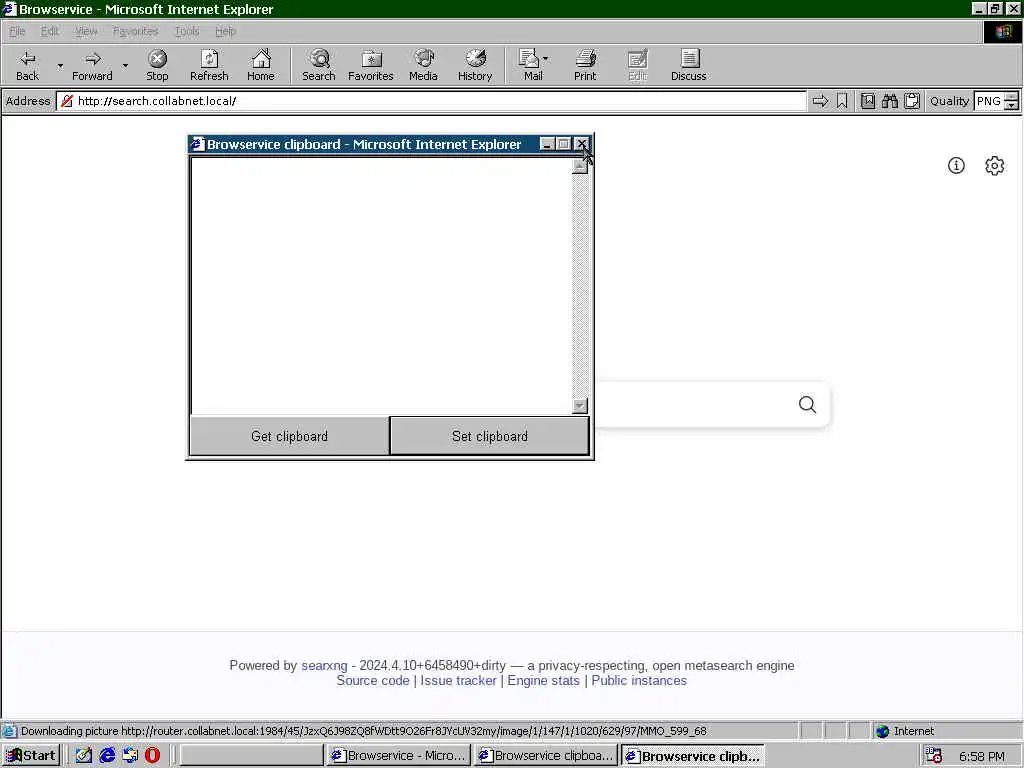Go to the Home page
Image resolution: width=1024 pixels, height=768 pixels.
[x=261, y=65]
